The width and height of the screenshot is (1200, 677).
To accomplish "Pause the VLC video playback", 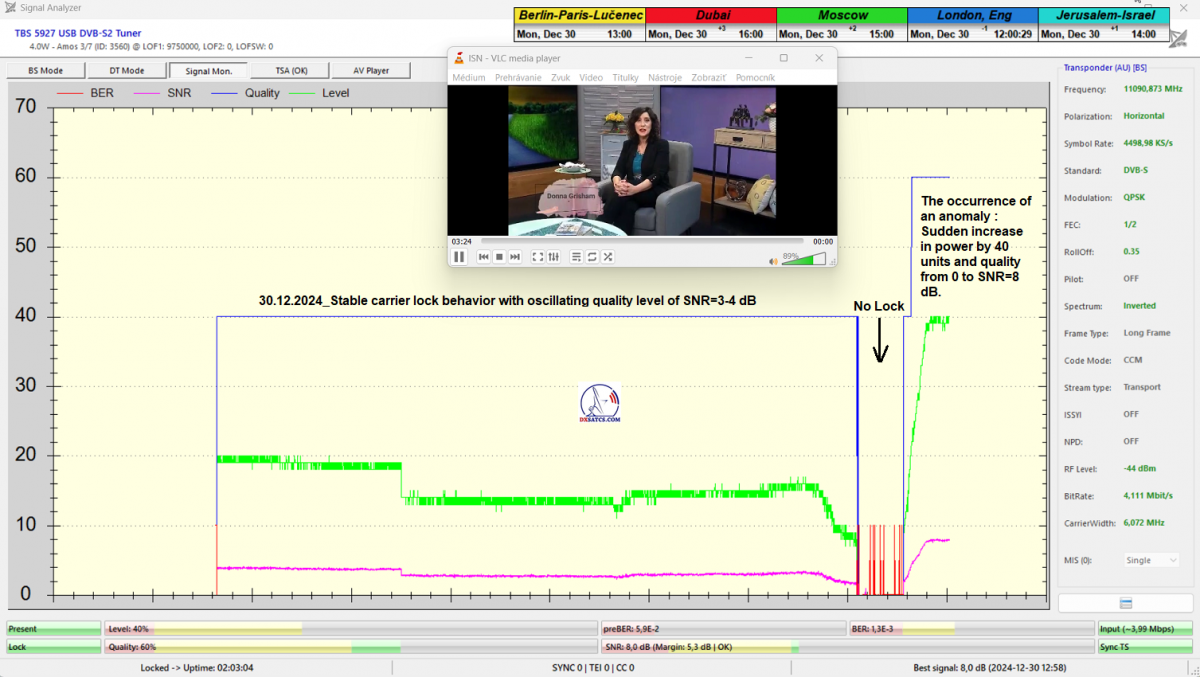I will point(459,257).
